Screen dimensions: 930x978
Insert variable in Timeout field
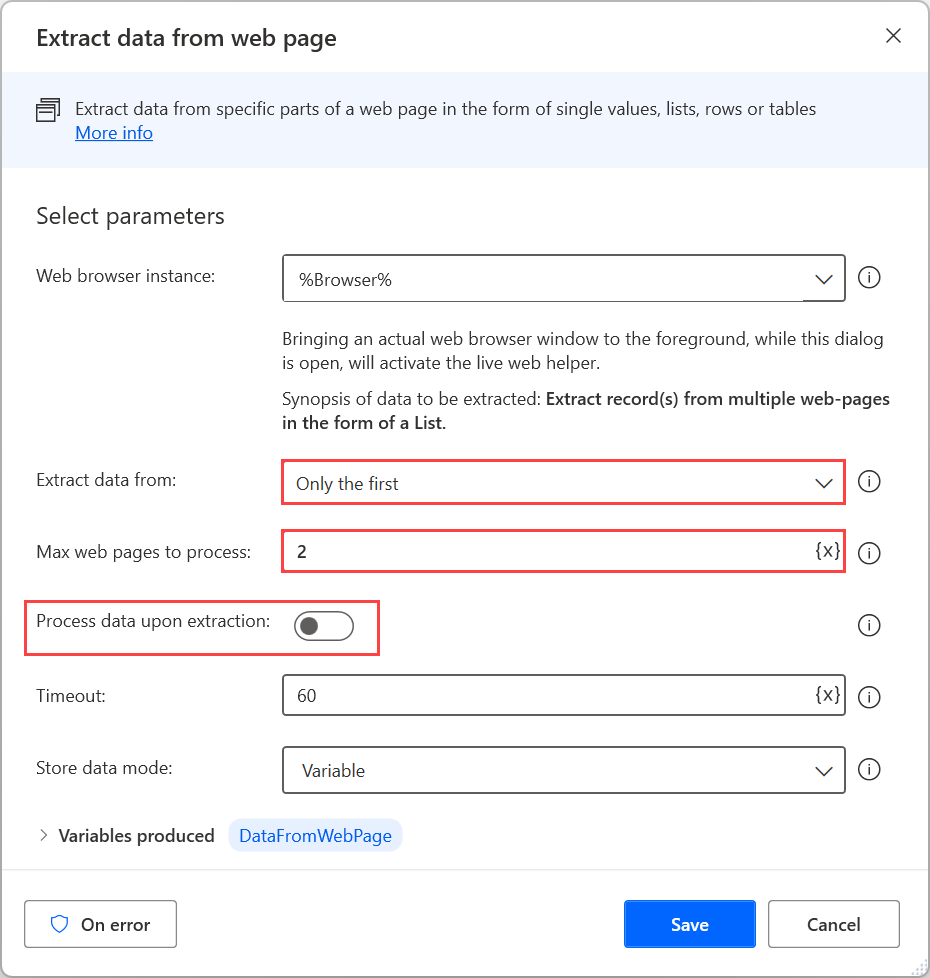pyautogui.click(x=827, y=695)
